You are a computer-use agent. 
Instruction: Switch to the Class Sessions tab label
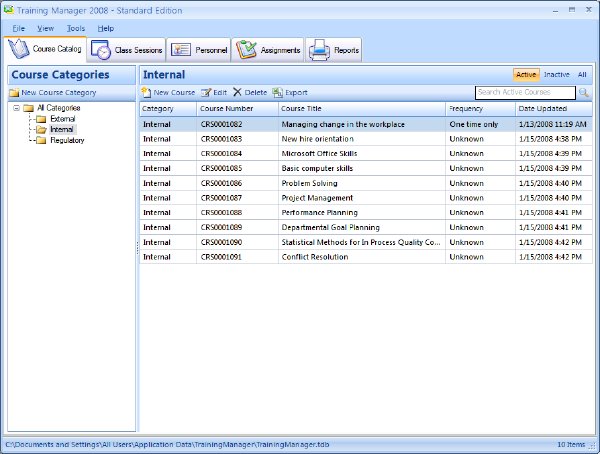click(138, 50)
